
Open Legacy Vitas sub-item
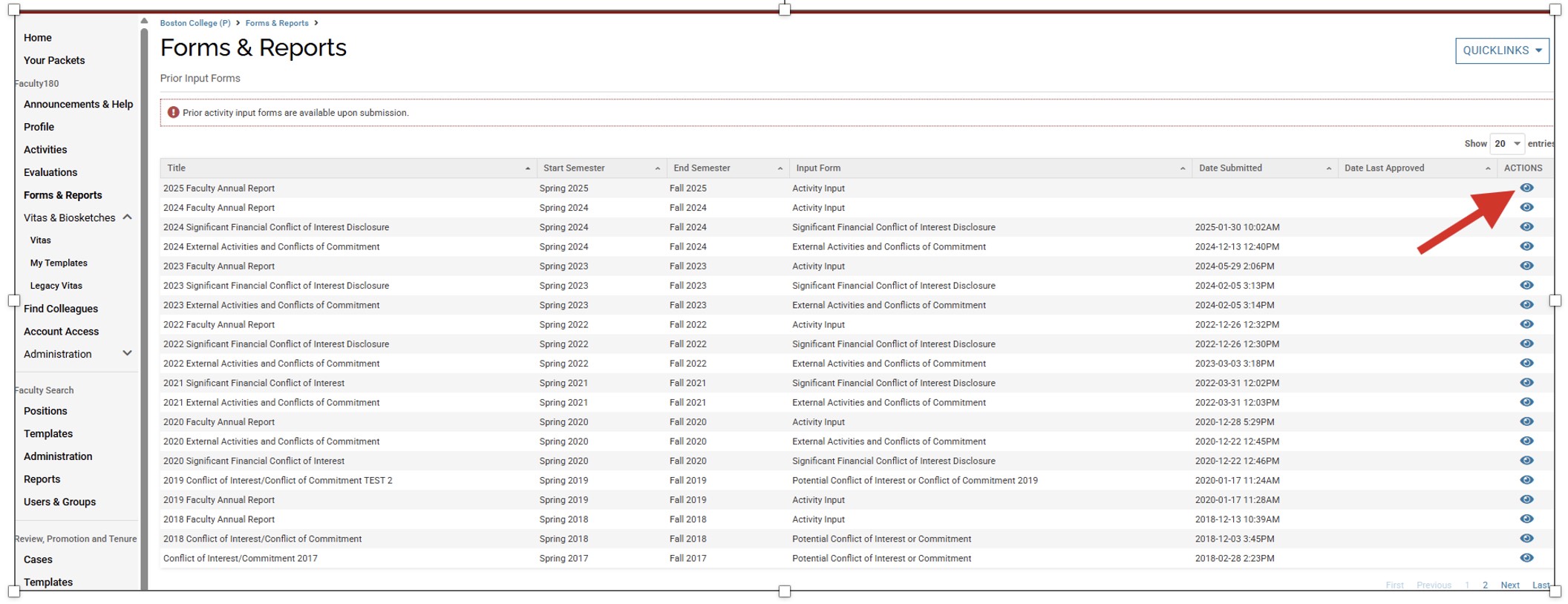56,286
